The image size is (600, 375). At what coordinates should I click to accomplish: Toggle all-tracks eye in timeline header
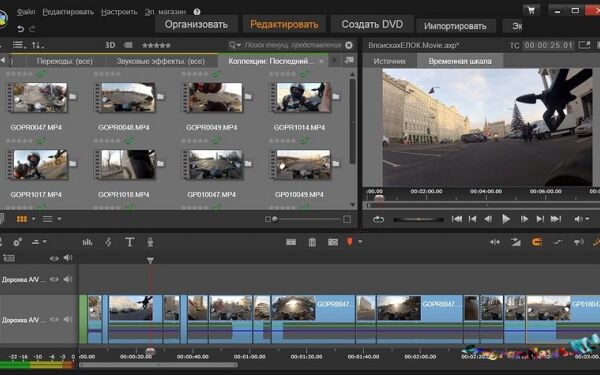pyautogui.click(x=54, y=258)
